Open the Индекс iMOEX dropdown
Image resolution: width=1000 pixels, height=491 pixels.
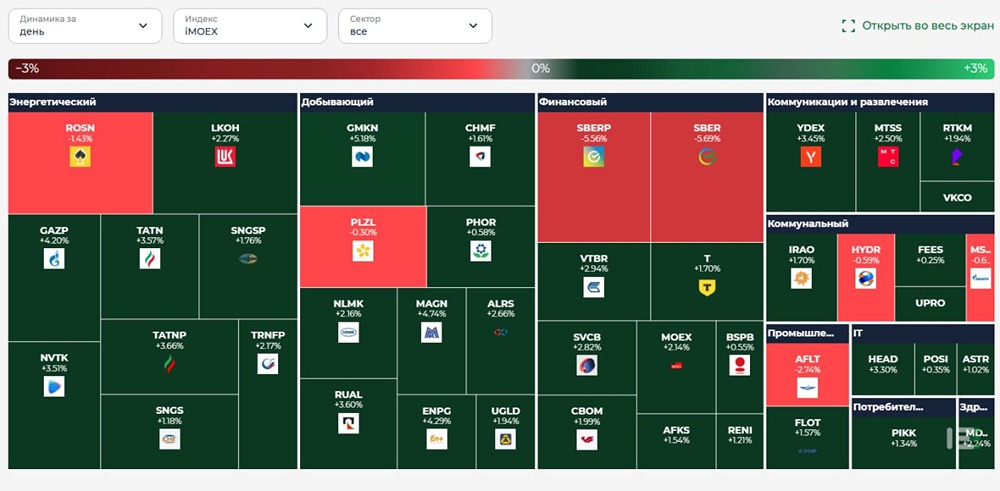click(x=250, y=26)
